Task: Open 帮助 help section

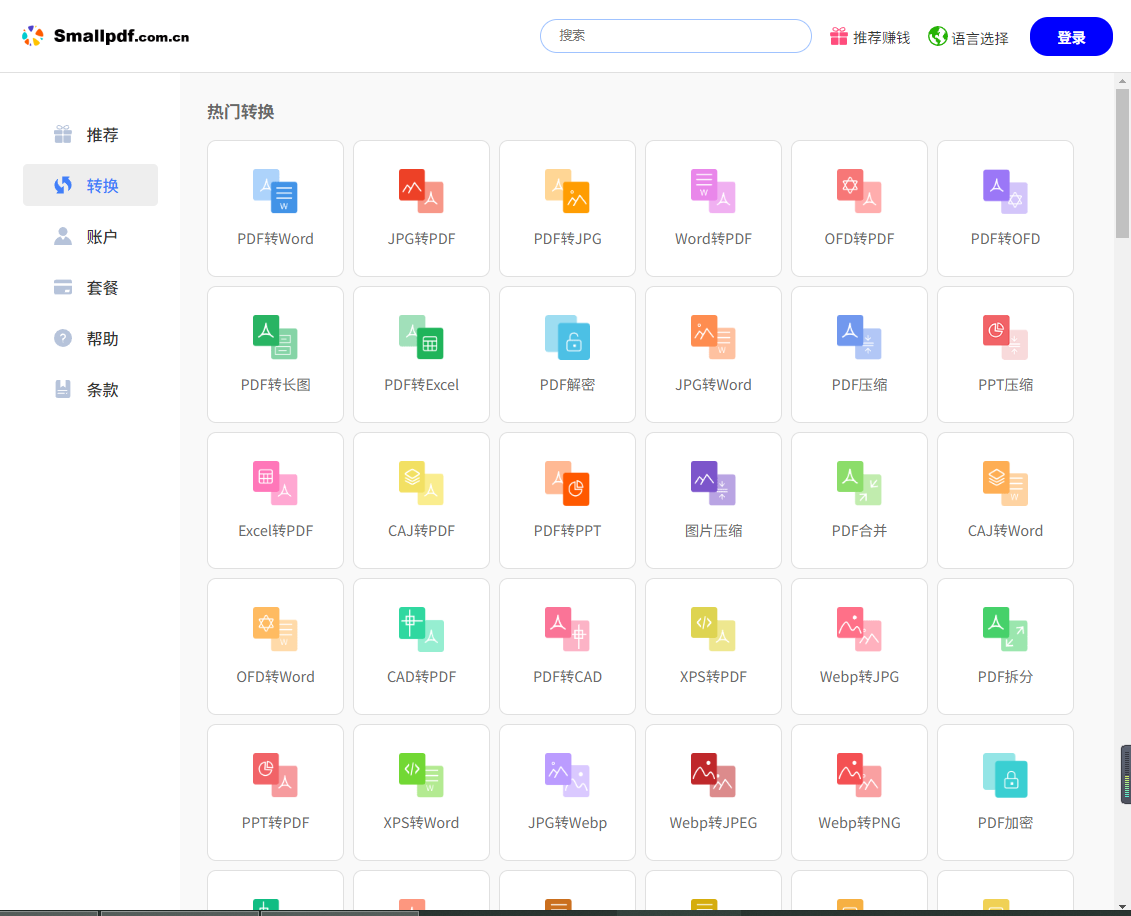Action: click(90, 338)
